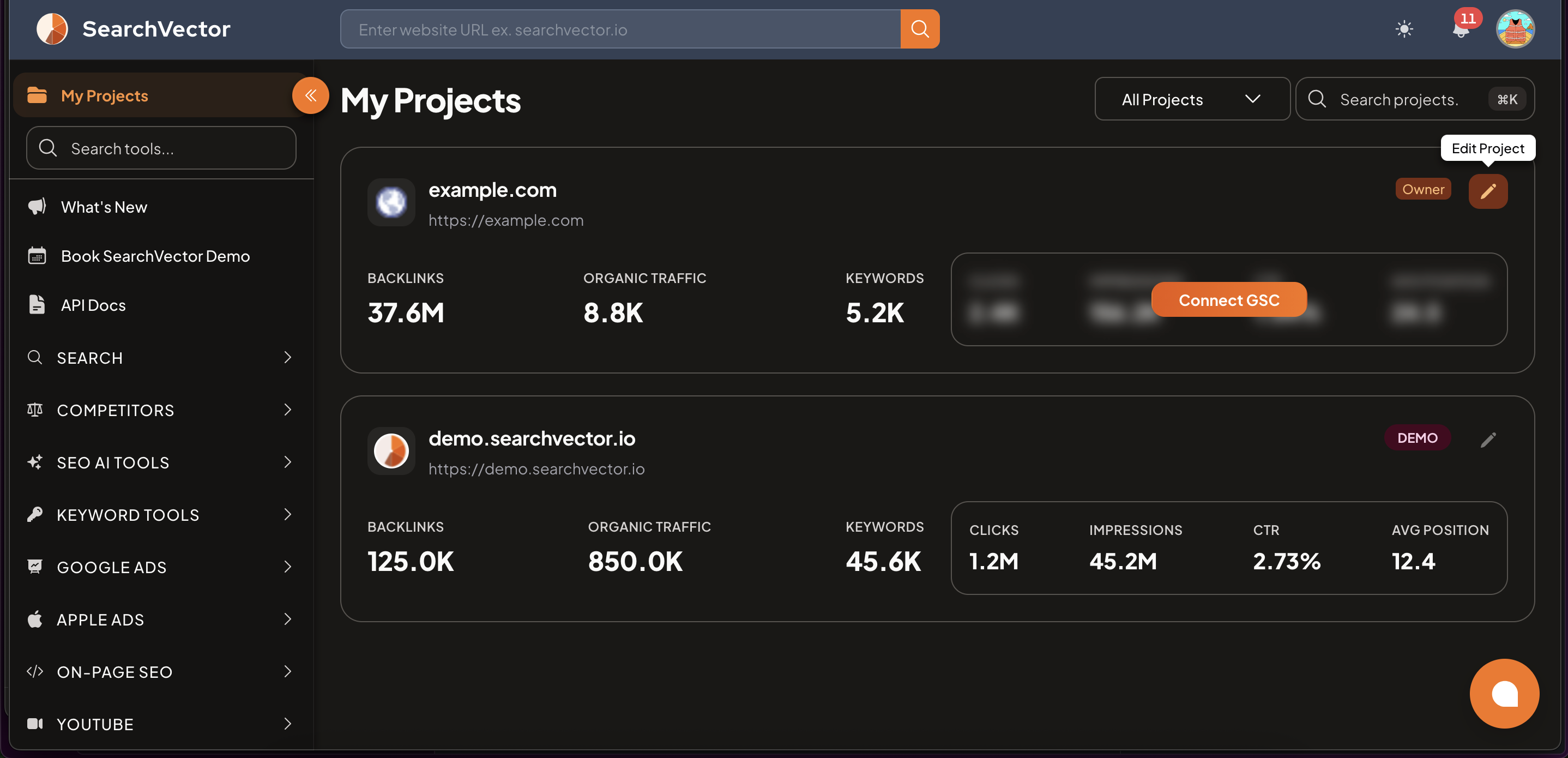The image size is (1568, 758).
Task: Click the Book Demo calendar icon
Action: click(x=37, y=255)
